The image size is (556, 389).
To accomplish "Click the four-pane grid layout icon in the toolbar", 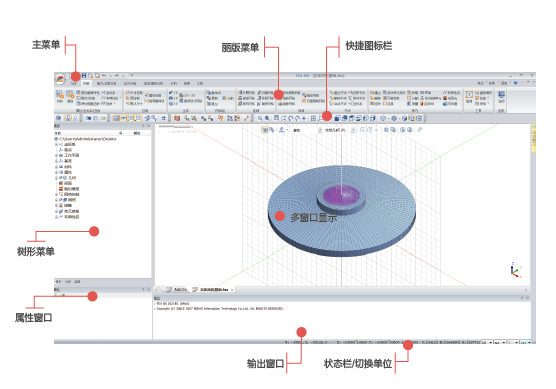I will (x=313, y=118).
